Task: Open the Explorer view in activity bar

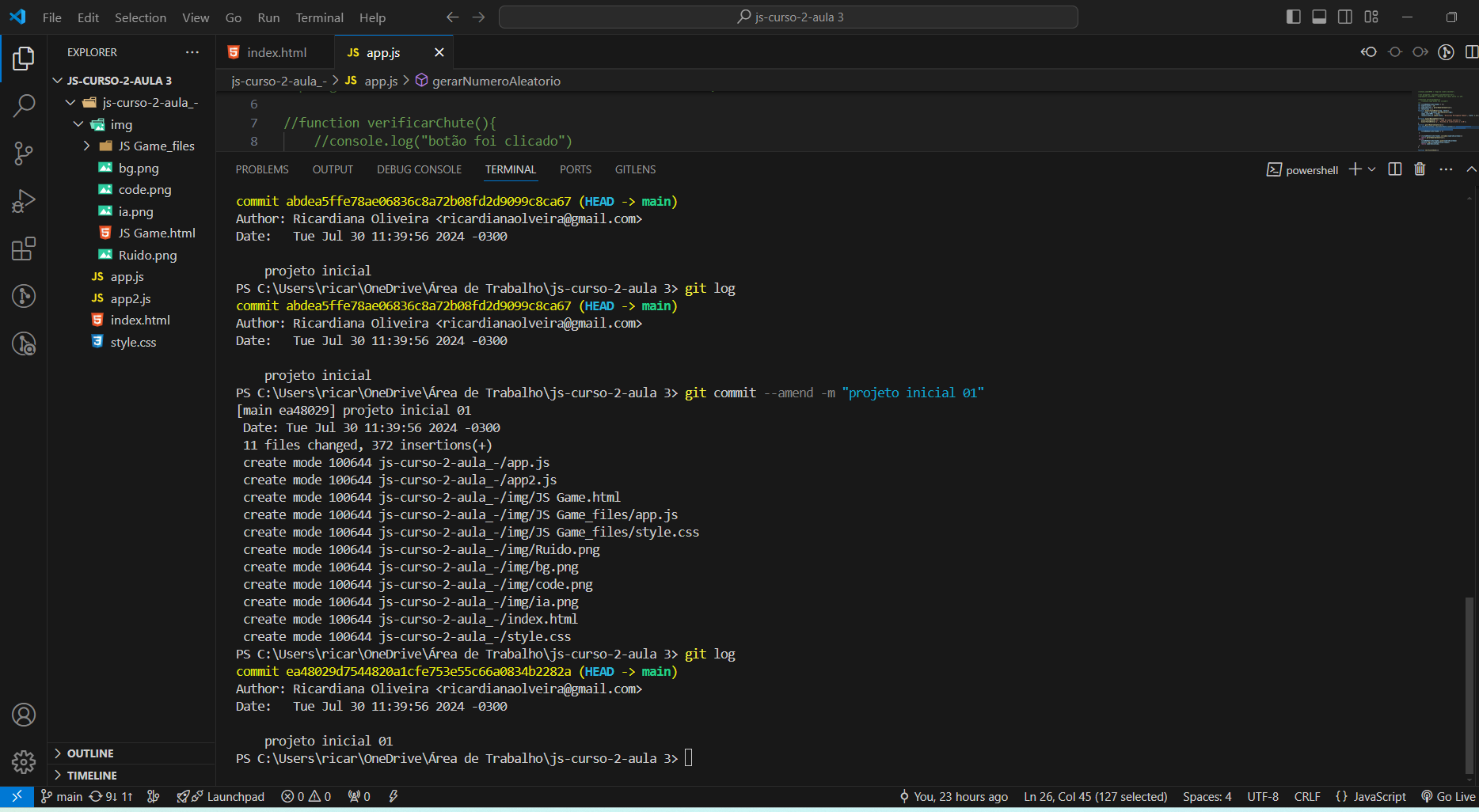Action: pyautogui.click(x=24, y=58)
